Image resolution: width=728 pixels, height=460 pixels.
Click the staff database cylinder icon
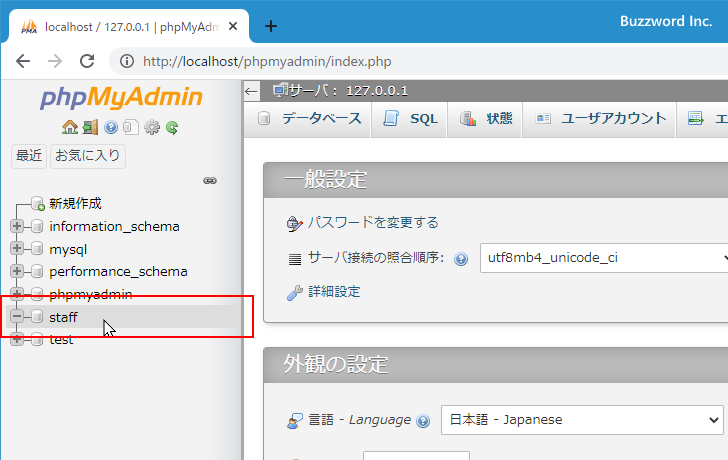pyautogui.click(x=37, y=317)
